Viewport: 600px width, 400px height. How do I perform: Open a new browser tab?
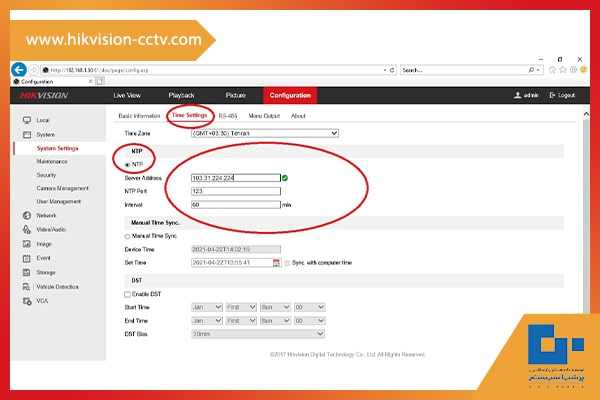[99, 81]
